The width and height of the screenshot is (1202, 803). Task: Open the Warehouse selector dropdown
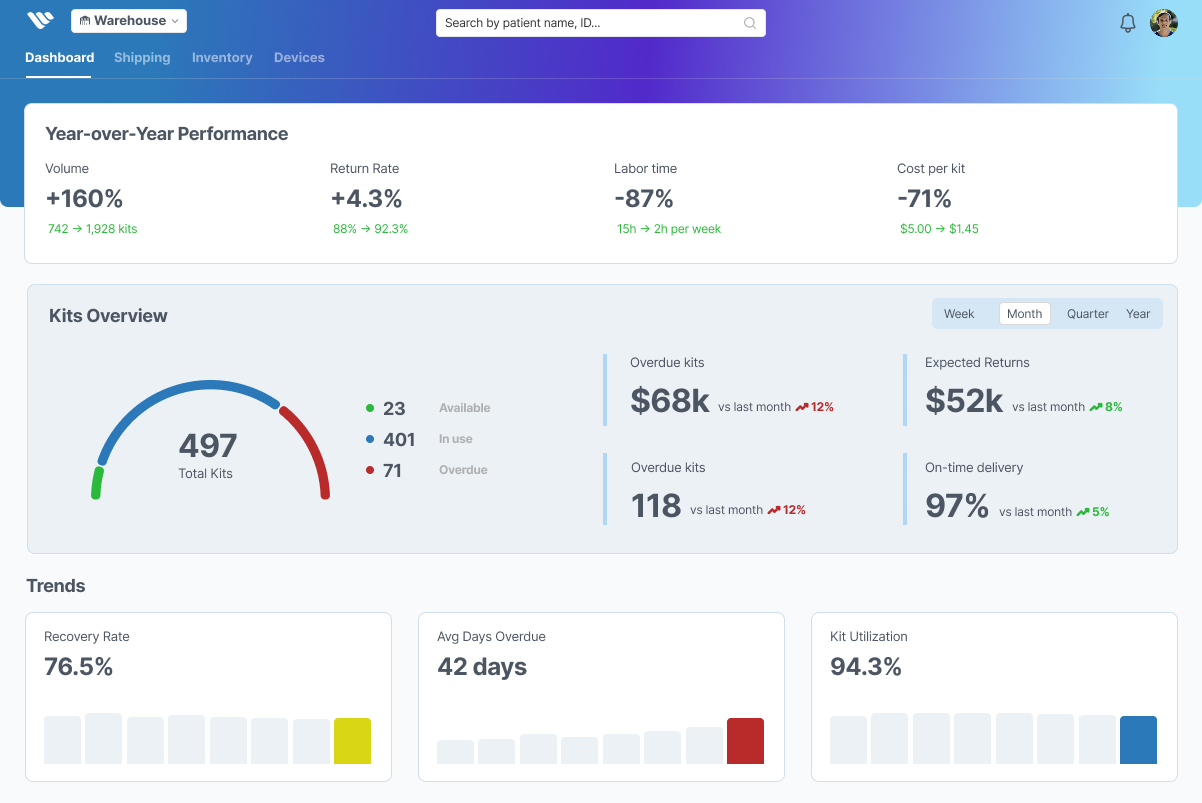128,20
